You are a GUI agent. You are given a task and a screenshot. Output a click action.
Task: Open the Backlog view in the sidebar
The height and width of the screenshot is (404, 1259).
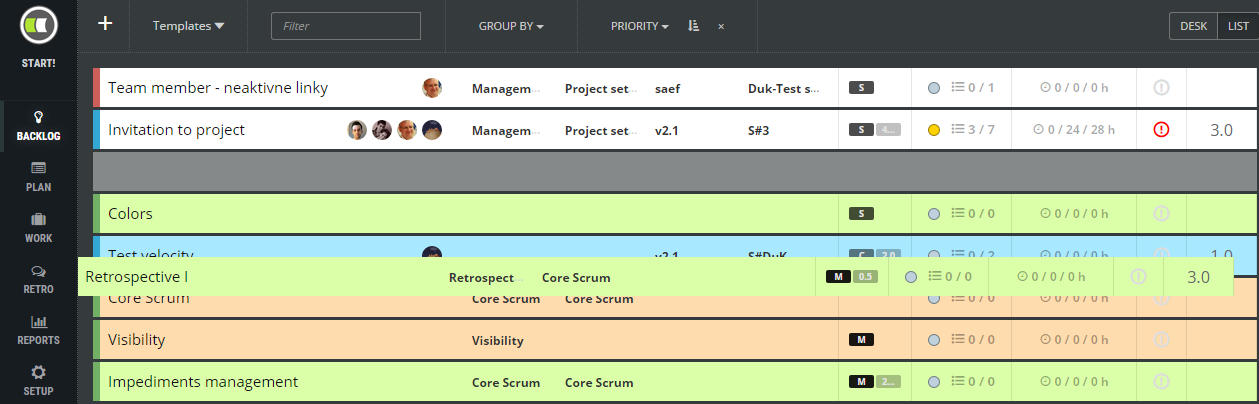tap(38, 125)
